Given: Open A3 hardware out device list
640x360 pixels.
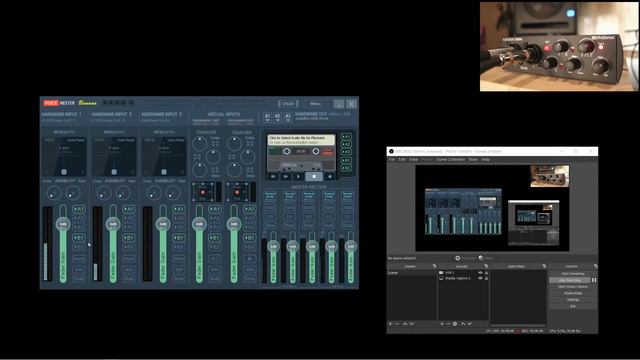Looking at the screenshot, I should coord(288,118).
